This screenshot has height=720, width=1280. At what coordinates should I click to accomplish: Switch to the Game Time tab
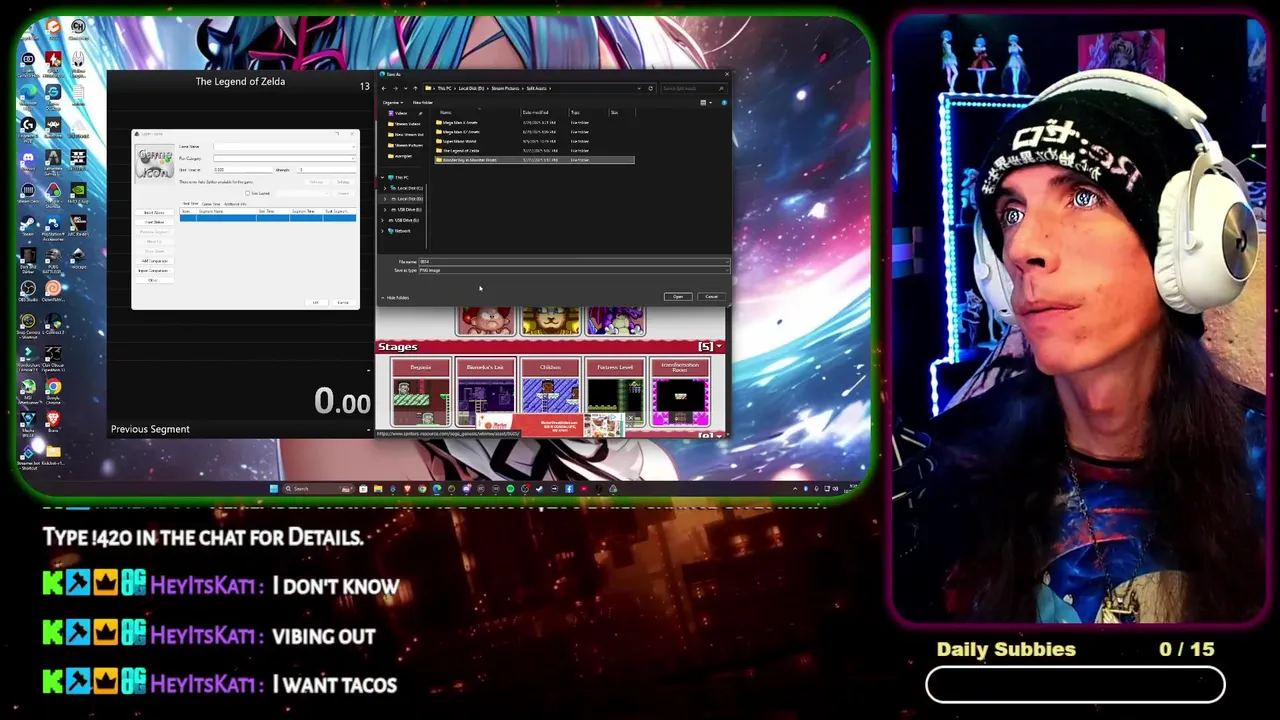(x=211, y=204)
